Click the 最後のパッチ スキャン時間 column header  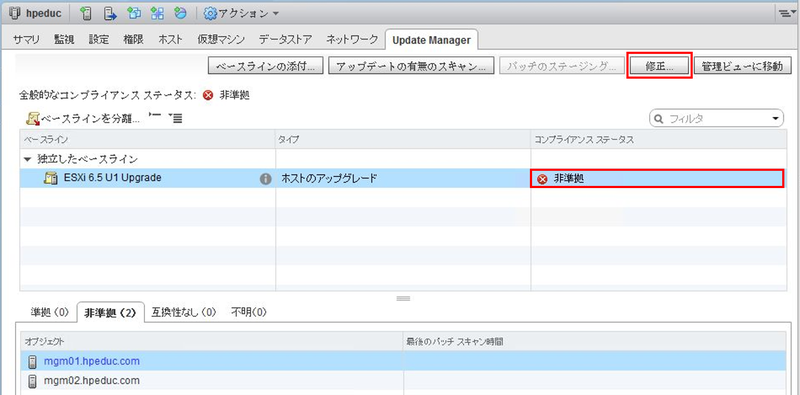point(594,341)
